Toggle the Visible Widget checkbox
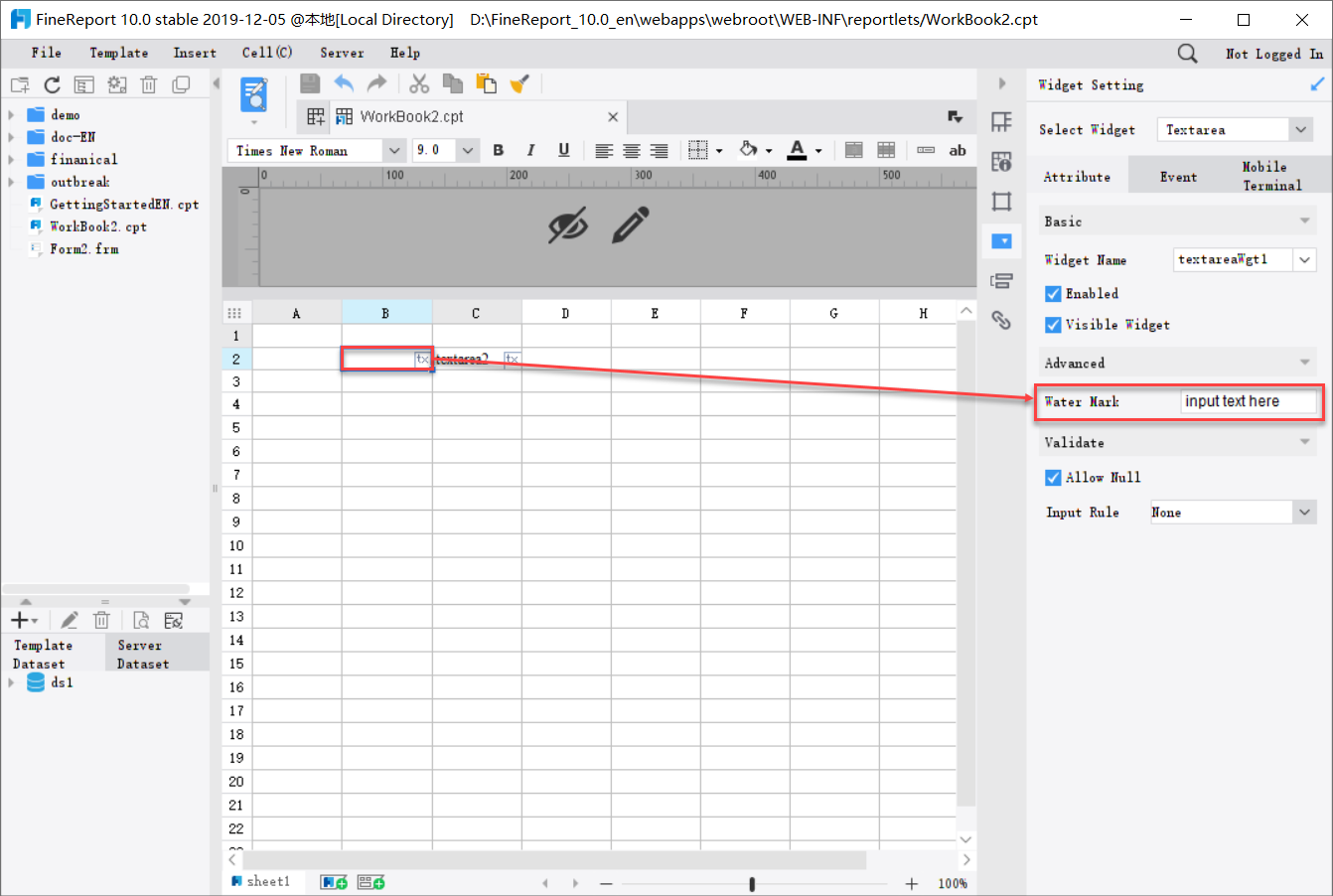This screenshot has width=1333, height=896. pos(1053,325)
